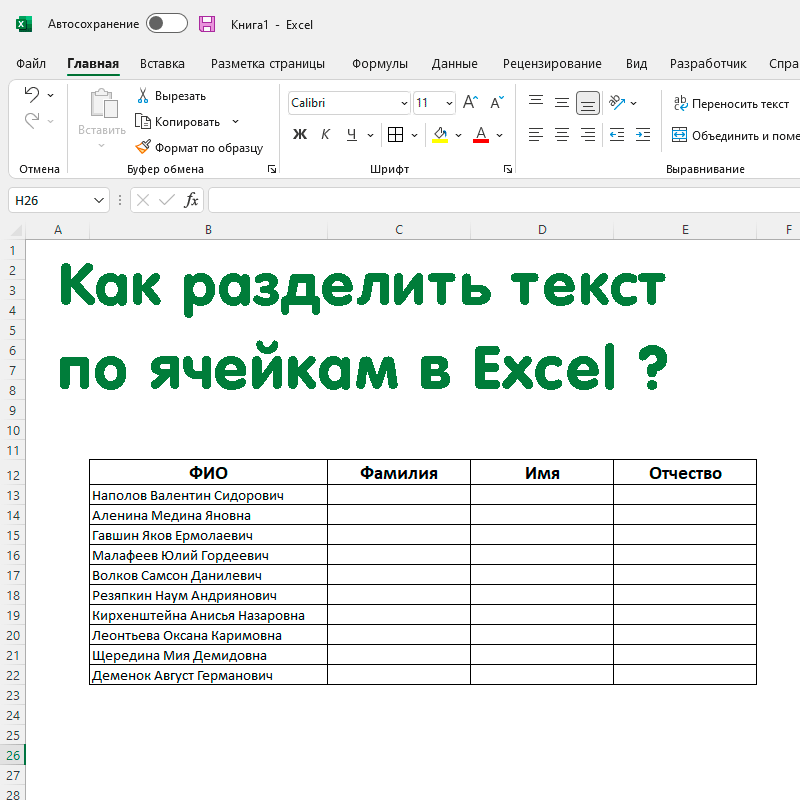Screen dimensions: 800x800
Task: Open the Calibri font name dropdown
Action: [x=404, y=103]
